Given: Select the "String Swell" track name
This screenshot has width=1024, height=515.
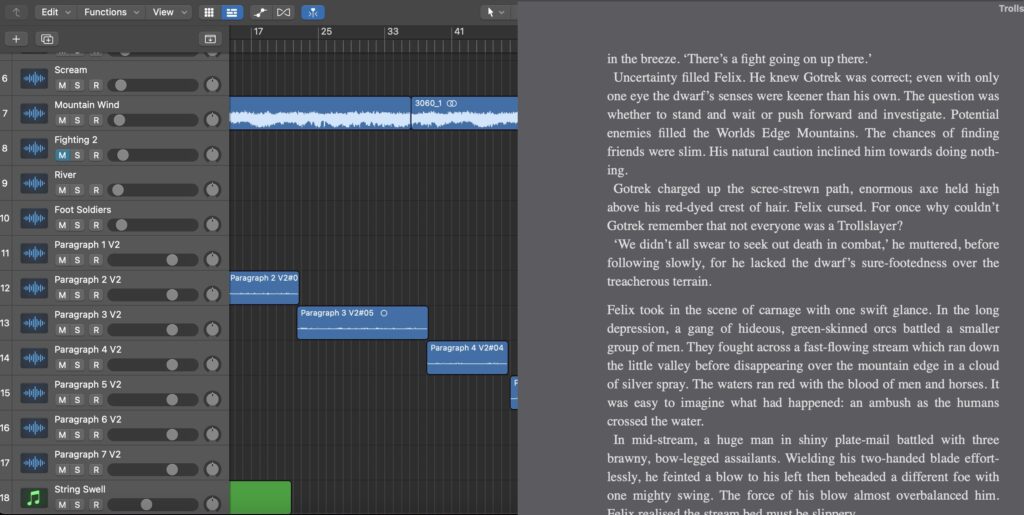Looking at the screenshot, I should (x=80, y=489).
